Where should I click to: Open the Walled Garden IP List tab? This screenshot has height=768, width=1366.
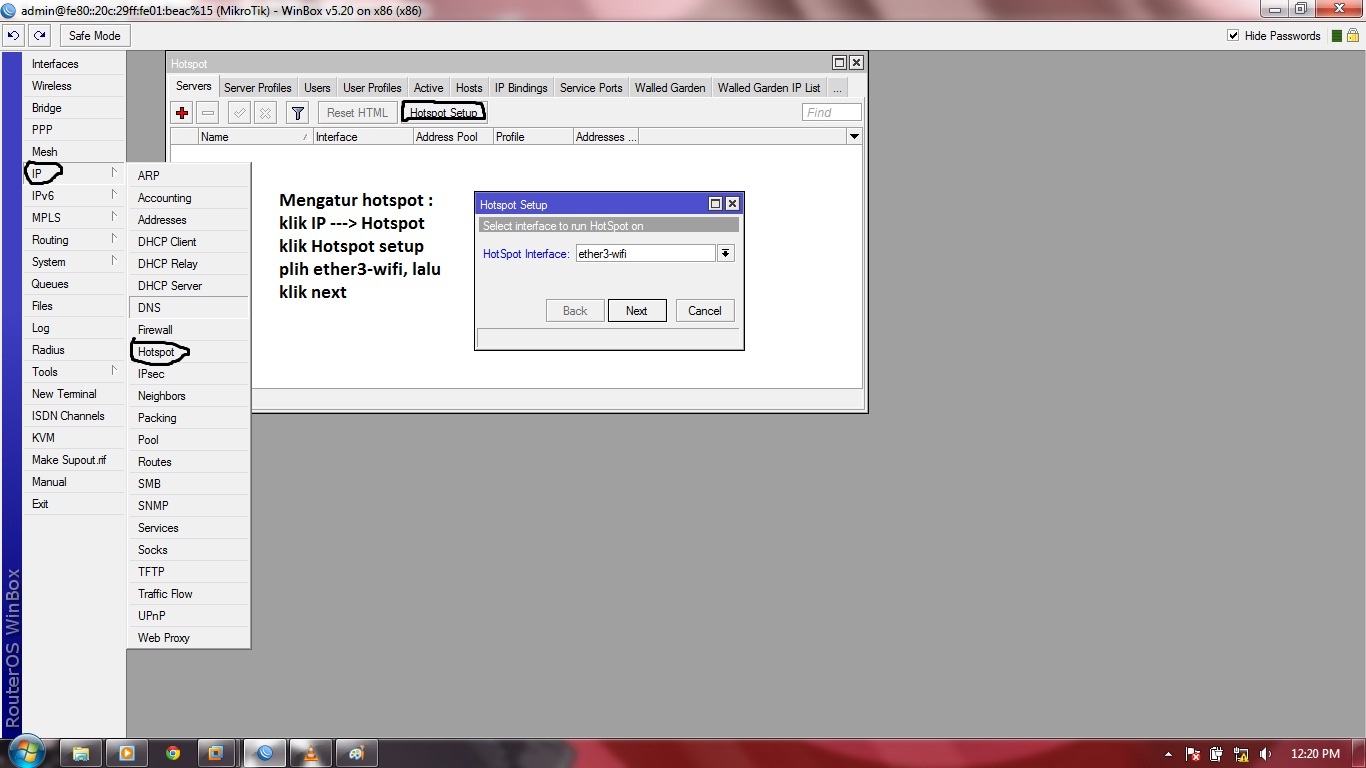(x=769, y=88)
